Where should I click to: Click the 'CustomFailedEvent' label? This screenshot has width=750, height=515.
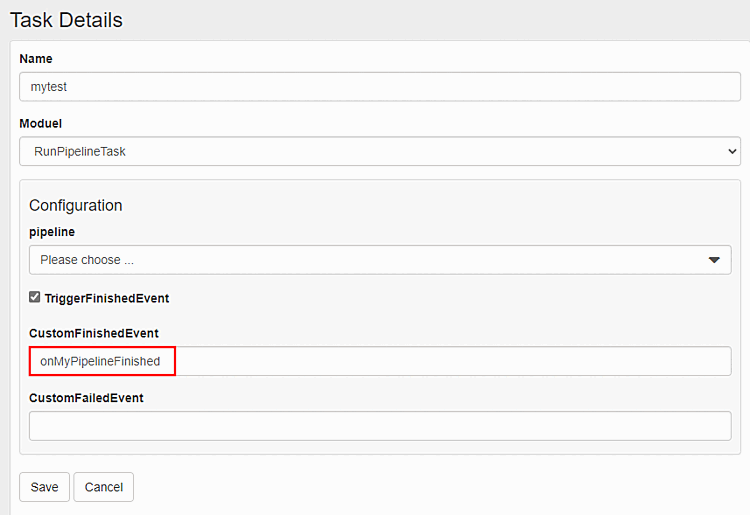pyautogui.click(x=86, y=398)
